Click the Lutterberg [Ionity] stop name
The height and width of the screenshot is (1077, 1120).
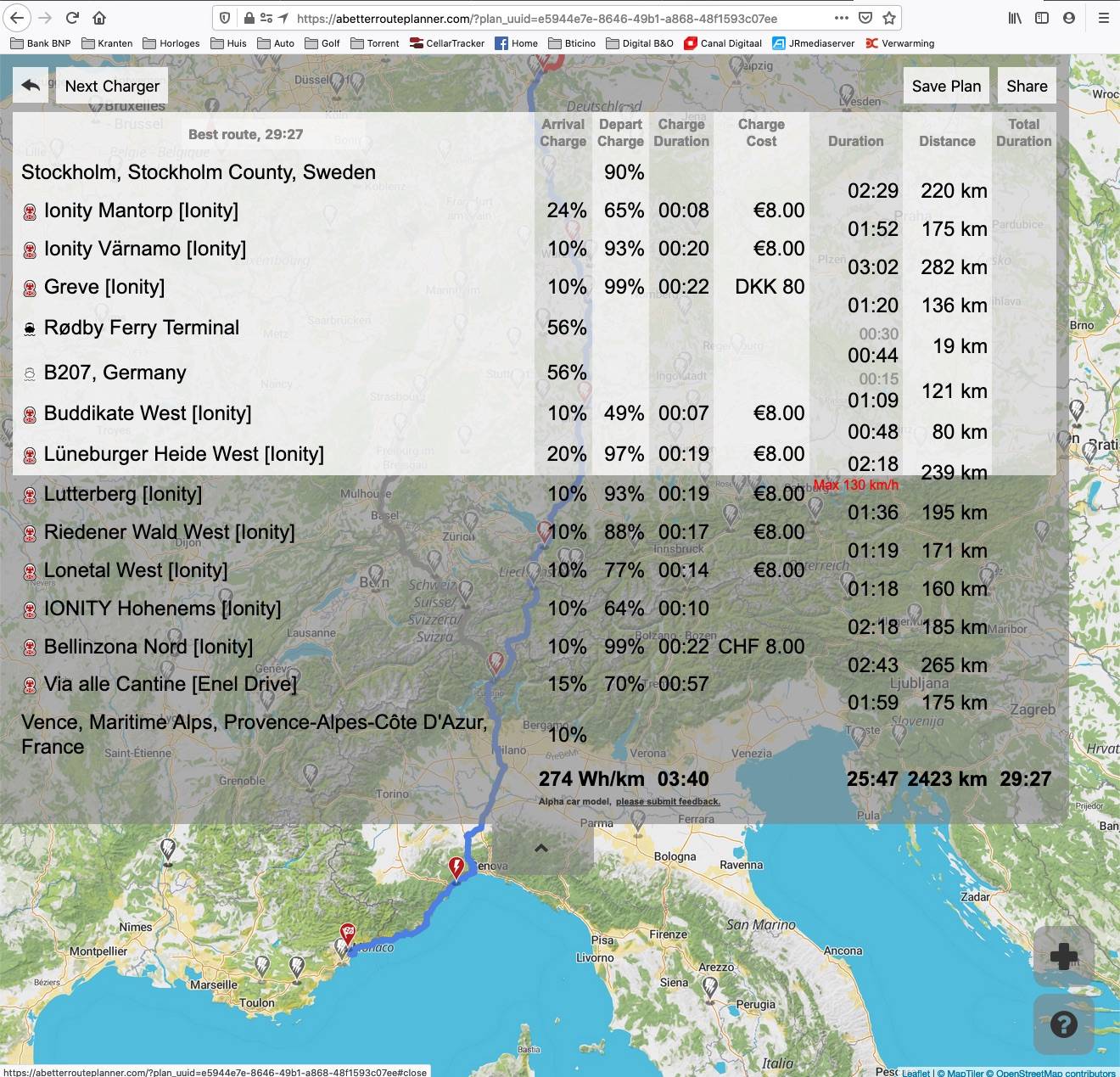[x=123, y=494]
